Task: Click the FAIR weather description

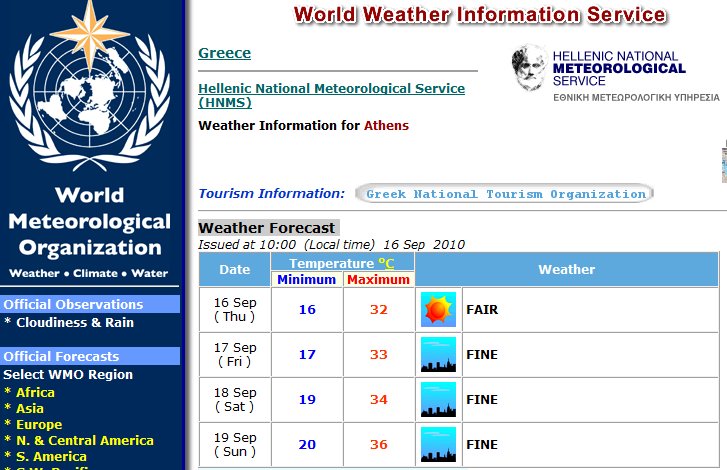Action: click(482, 309)
